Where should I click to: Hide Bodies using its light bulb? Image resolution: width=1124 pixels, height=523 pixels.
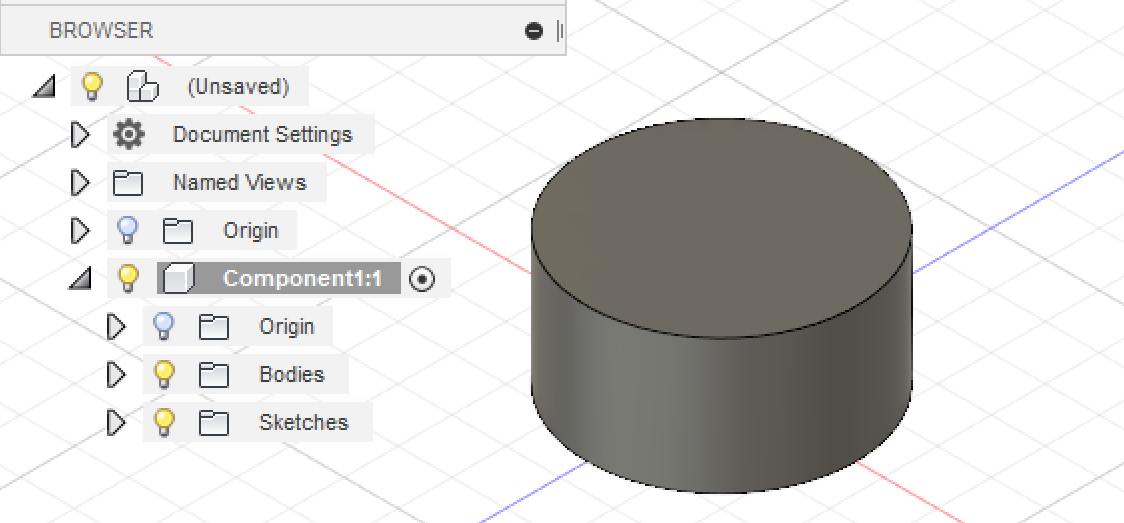click(x=163, y=374)
